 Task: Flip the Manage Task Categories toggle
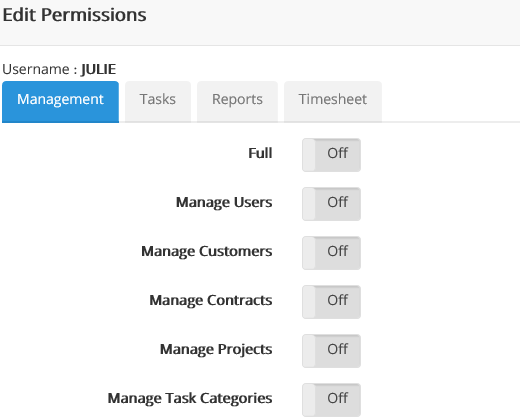[x=331, y=400]
